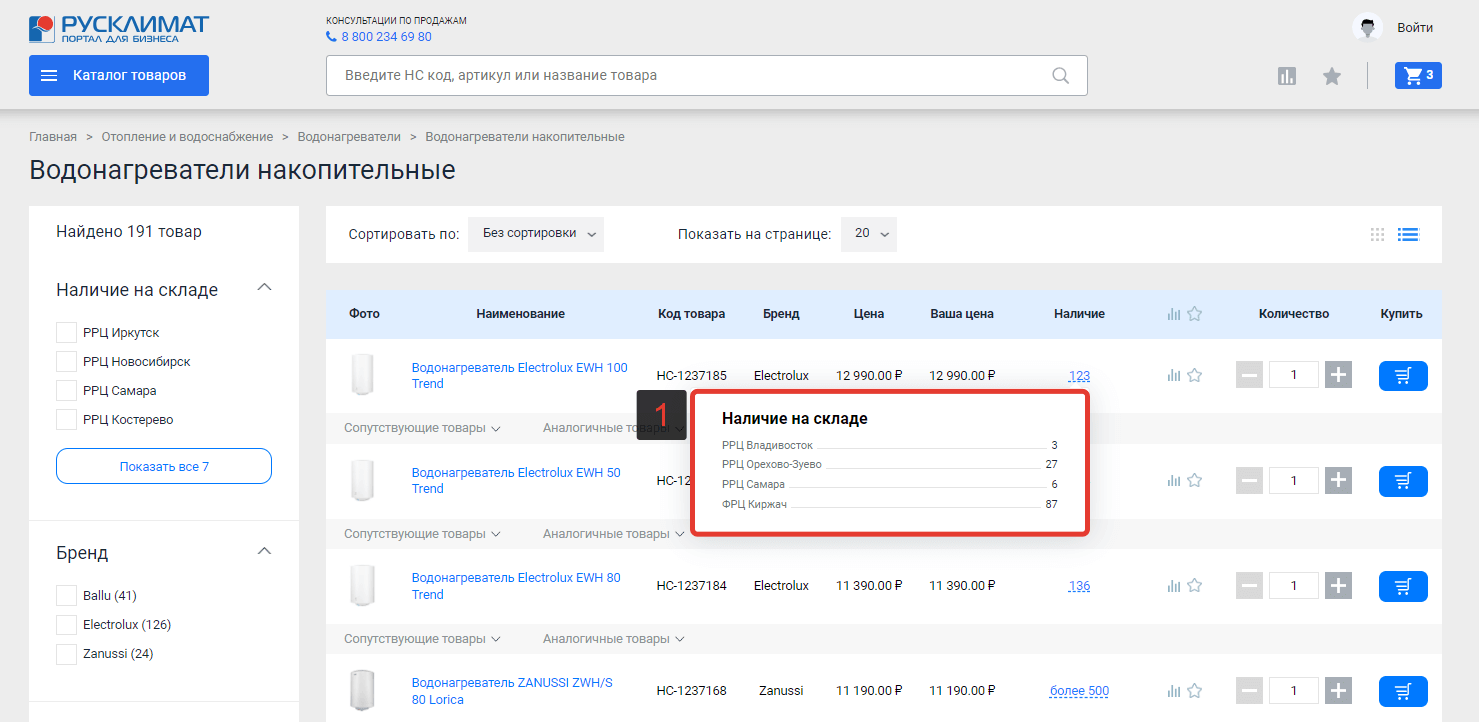Add EWH 100 Trend to favorites
1479x722 pixels.
click(x=1194, y=376)
